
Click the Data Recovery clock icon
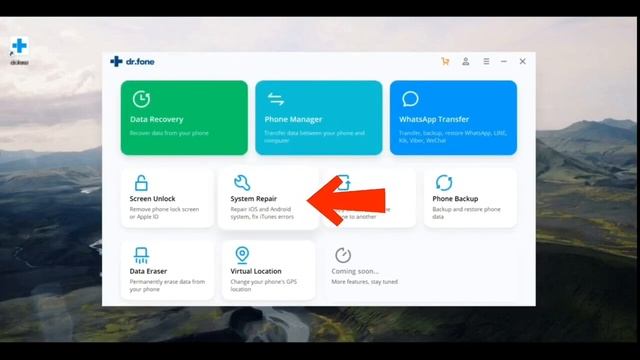(x=141, y=99)
